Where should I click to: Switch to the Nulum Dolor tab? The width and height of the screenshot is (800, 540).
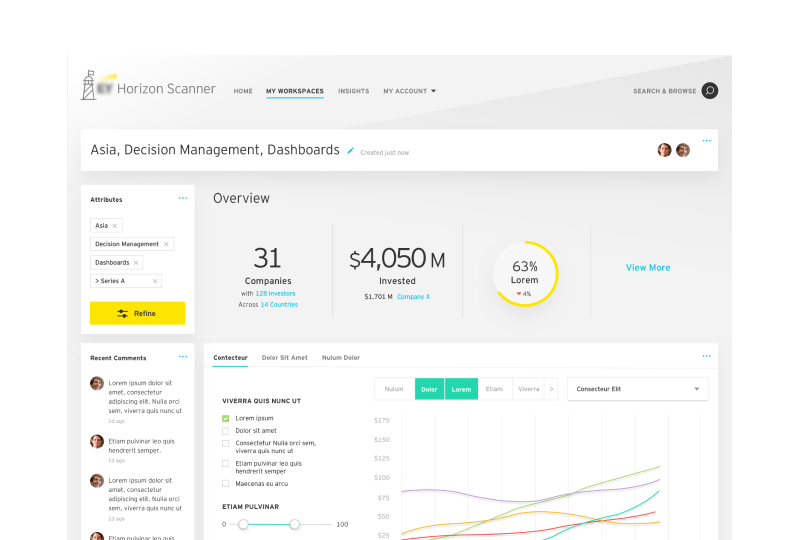341,358
